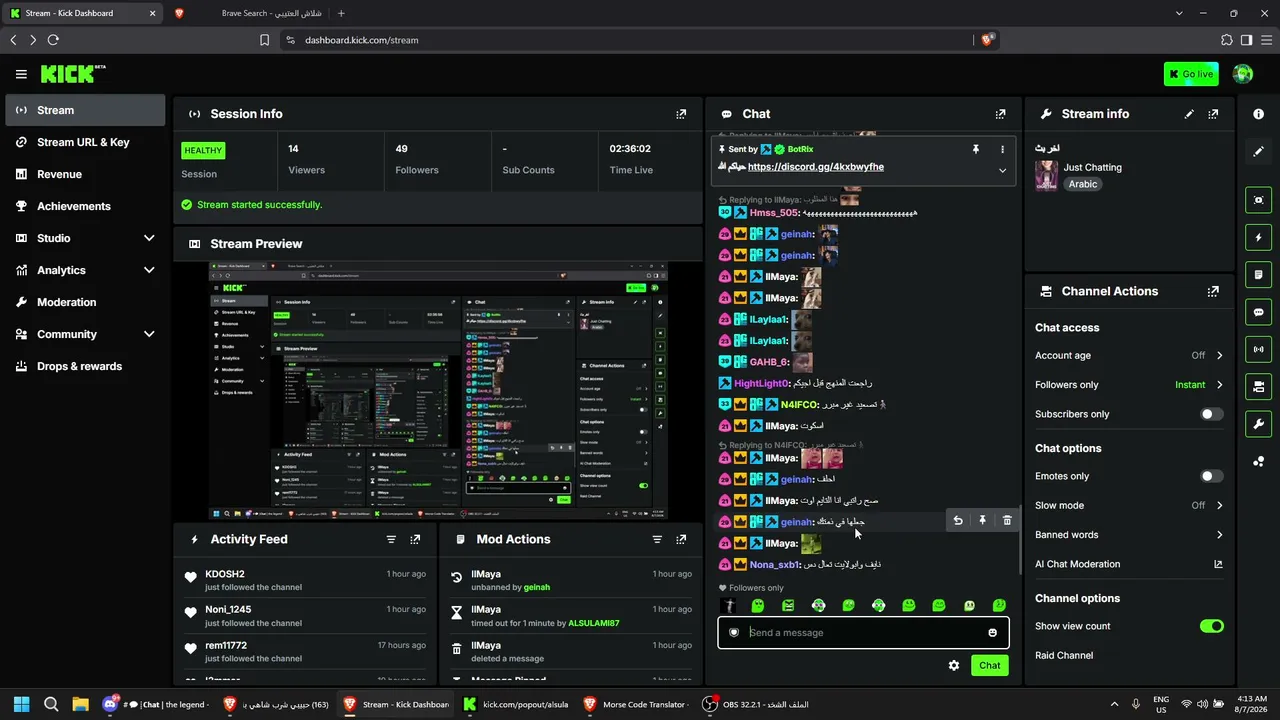Unpin the pinned BotRix message
The width and height of the screenshot is (1280, 720).
(x=976, y=149)
